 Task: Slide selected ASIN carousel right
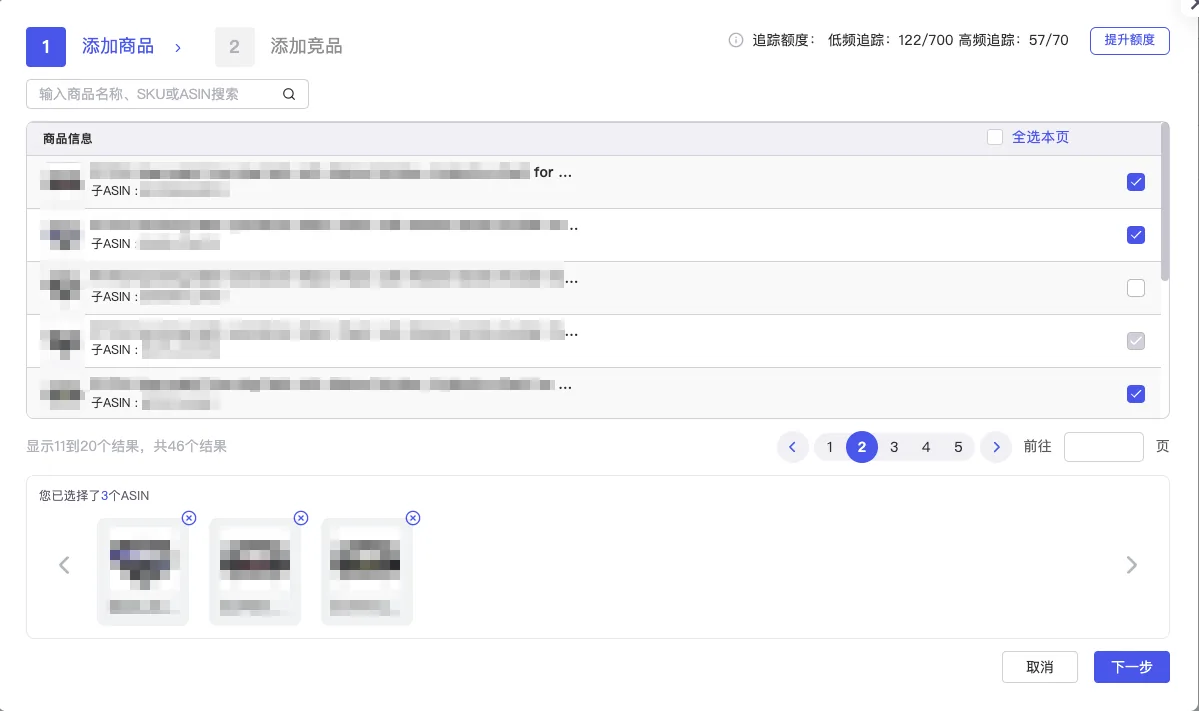pyautogui.click(x=1132, y=565)
